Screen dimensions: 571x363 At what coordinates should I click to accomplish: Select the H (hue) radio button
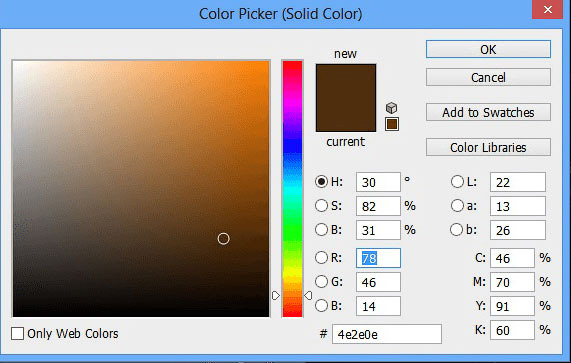pyautogui.click(x=321, y=181)
